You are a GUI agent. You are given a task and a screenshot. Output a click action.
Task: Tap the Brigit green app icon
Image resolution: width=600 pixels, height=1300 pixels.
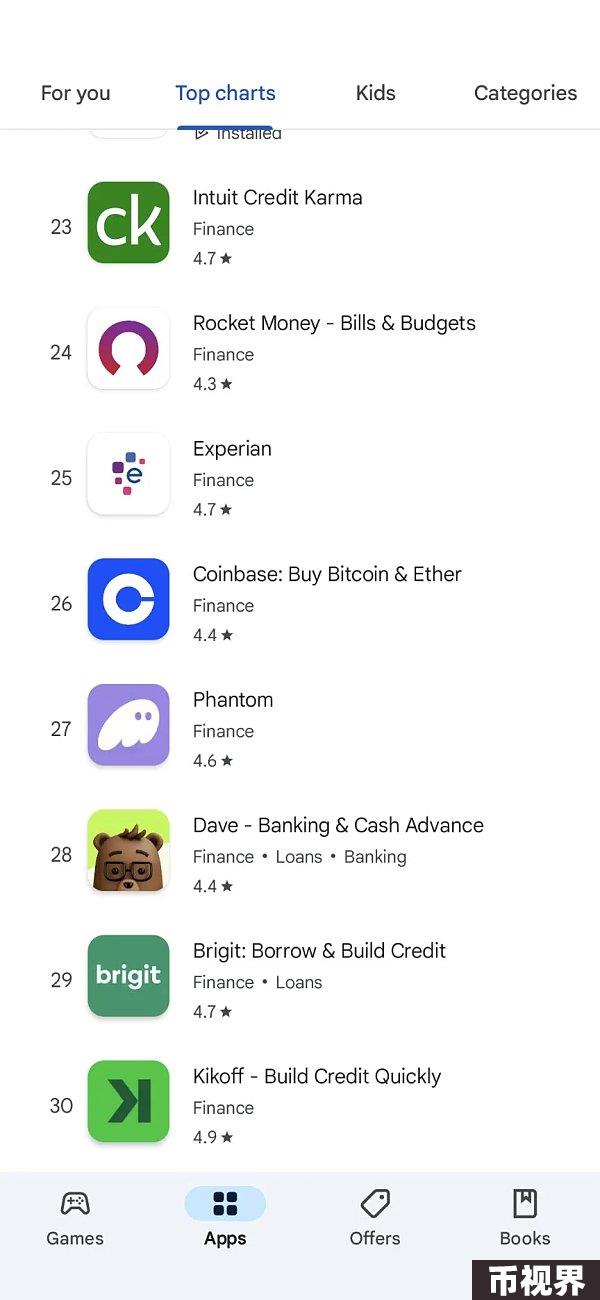128,976
